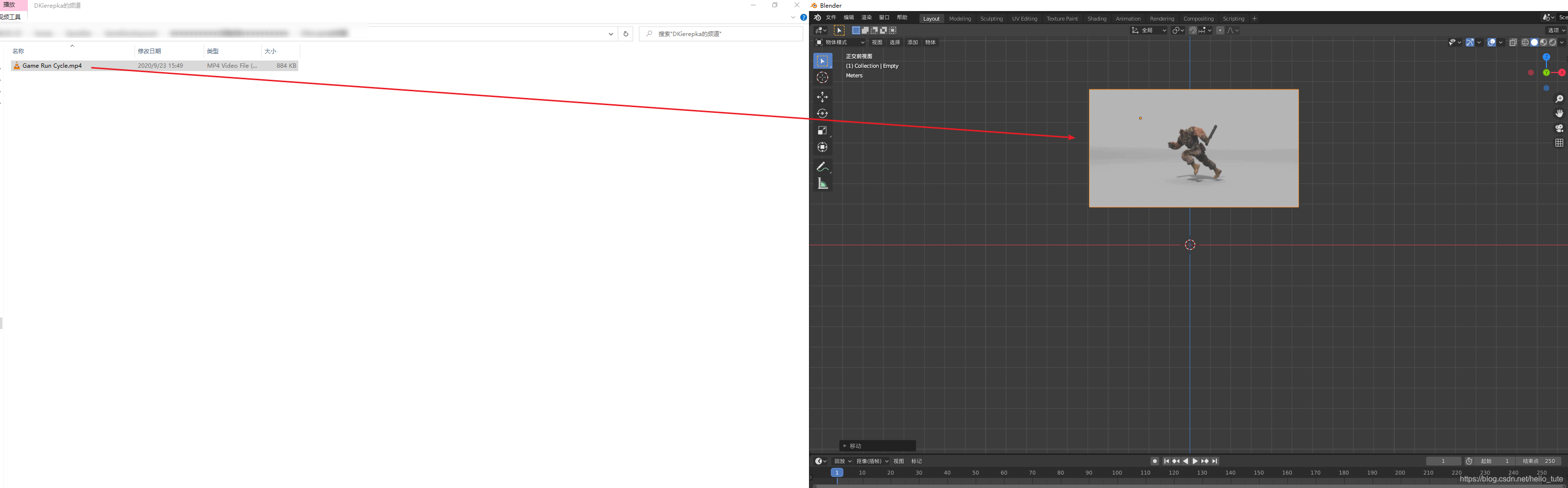Activate the Cursor tool in Blender toolbar
This screenshot has height=488, width=1568.
tap(822, 77)
